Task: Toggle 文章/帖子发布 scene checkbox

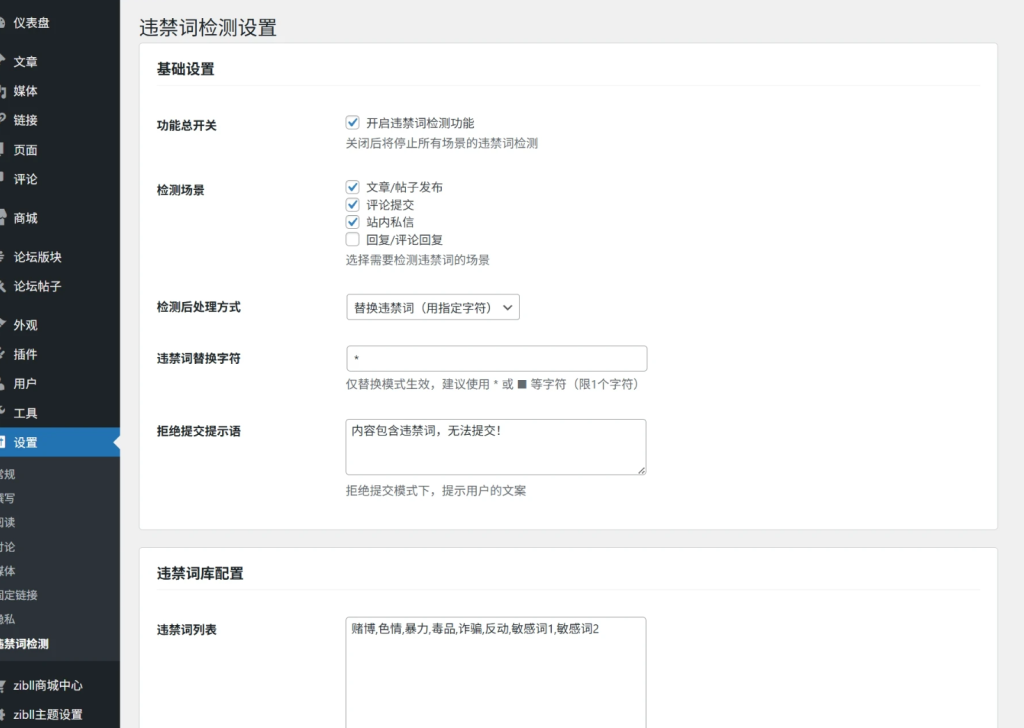Action: click(353, 187)
